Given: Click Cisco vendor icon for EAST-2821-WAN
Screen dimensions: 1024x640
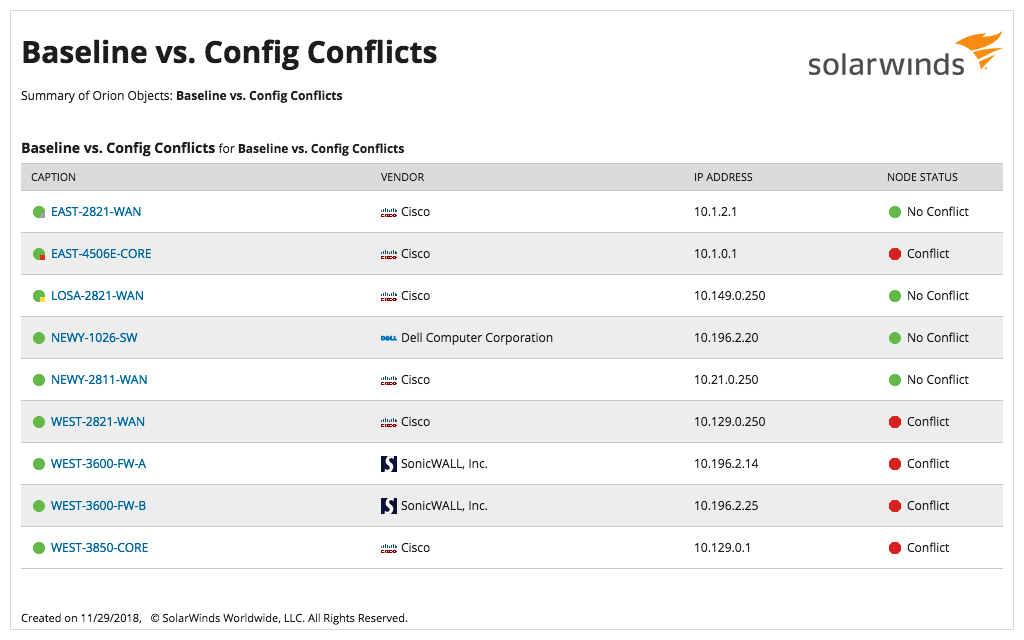Looking at the screenshot, I should (389, 212).
